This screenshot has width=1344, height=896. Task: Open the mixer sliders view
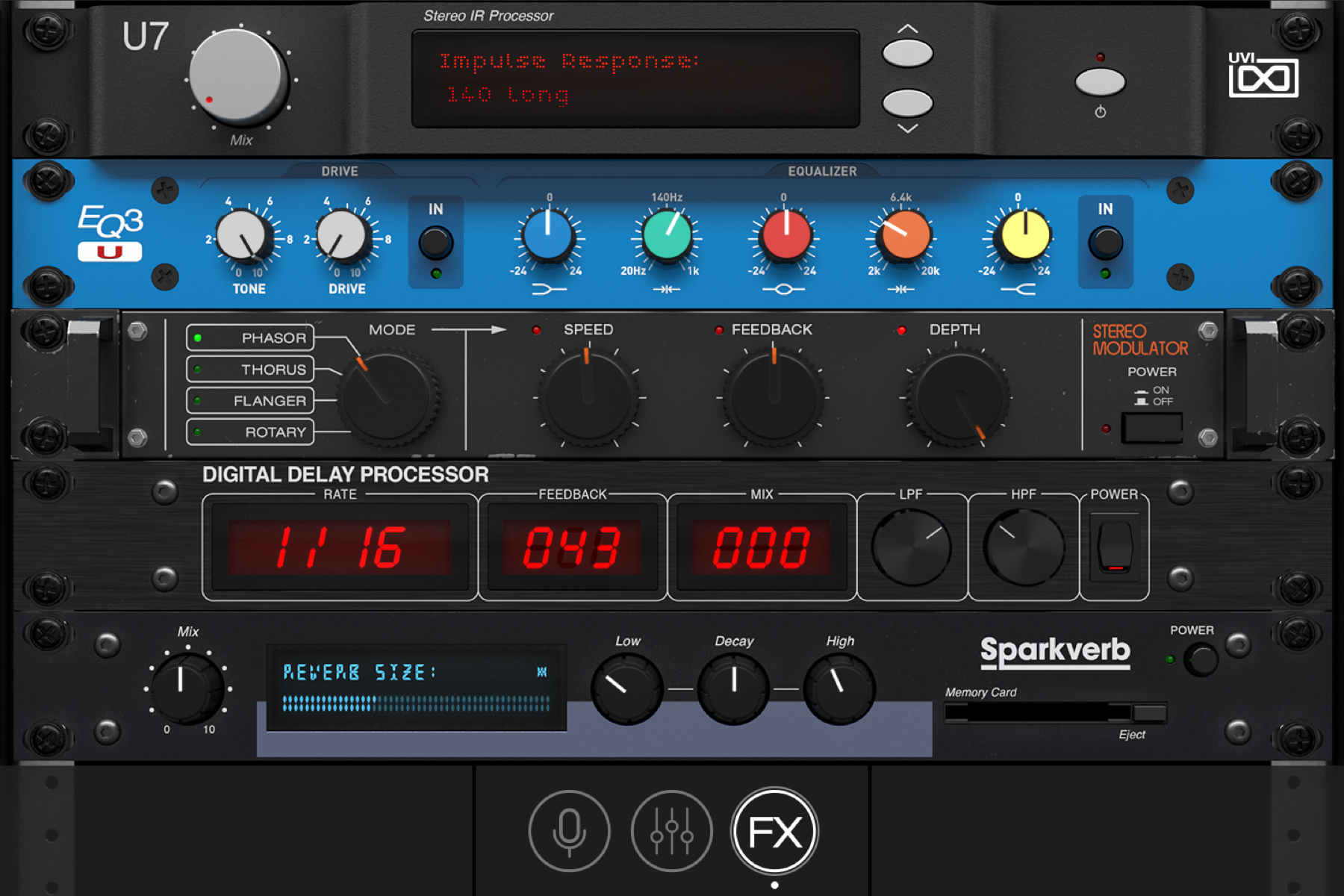pyautogui.click(x=671, y=830)
